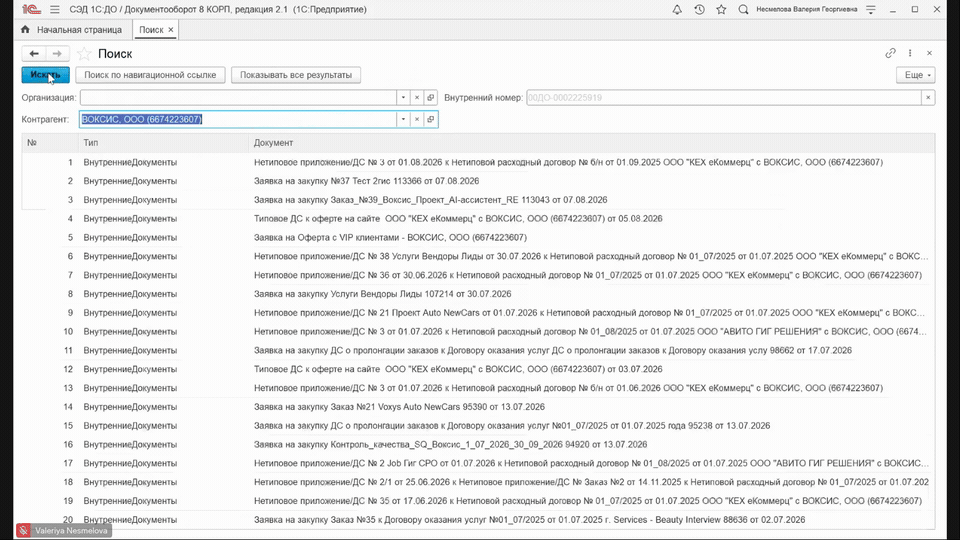The height and width of the screenshot is (540, 960).
Task: Select row 9 ДС № 21 Проект Auto NewCars
Action: coord(478,313)
